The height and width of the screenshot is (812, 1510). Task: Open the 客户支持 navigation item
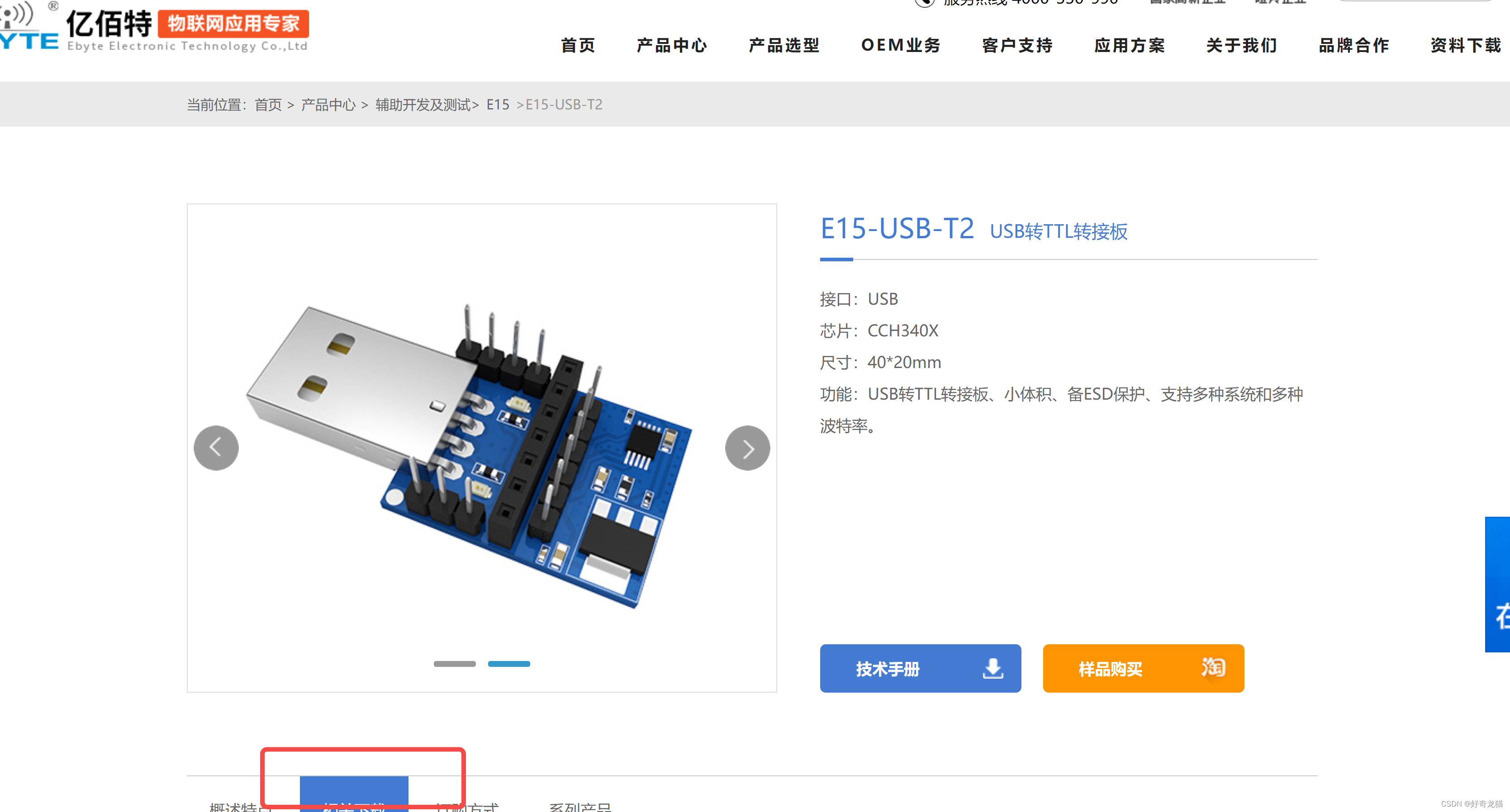click(1017, 45)
